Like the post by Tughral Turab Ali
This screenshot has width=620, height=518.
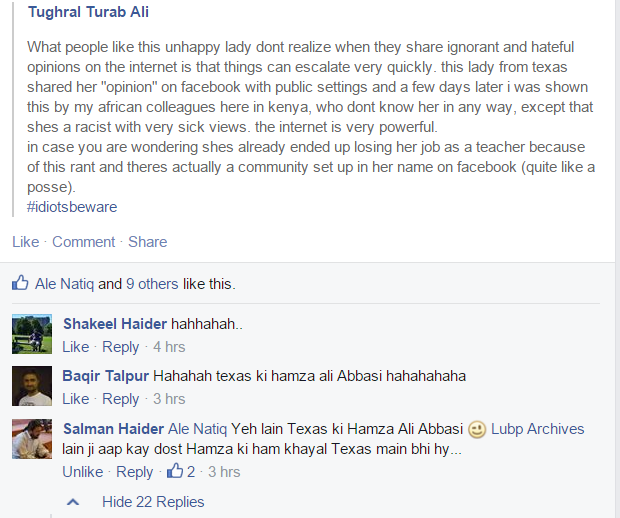[26, 242]
